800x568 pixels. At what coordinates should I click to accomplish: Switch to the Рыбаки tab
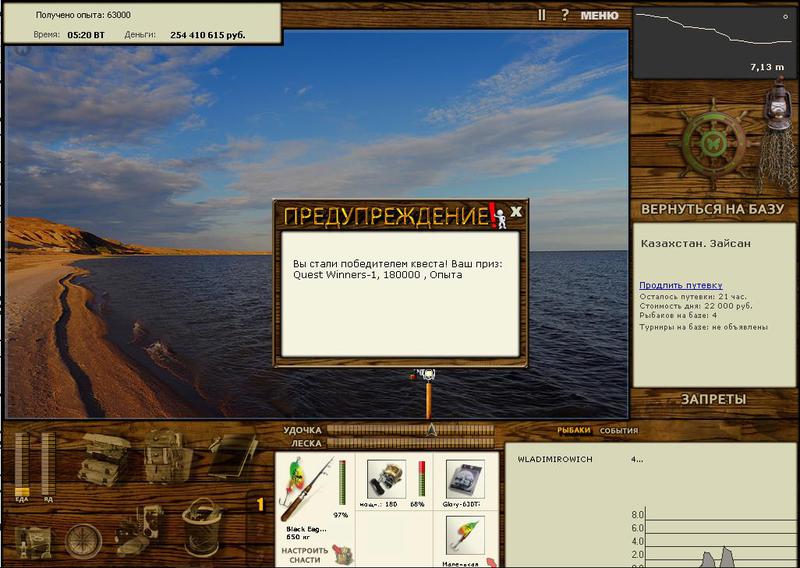573,431
